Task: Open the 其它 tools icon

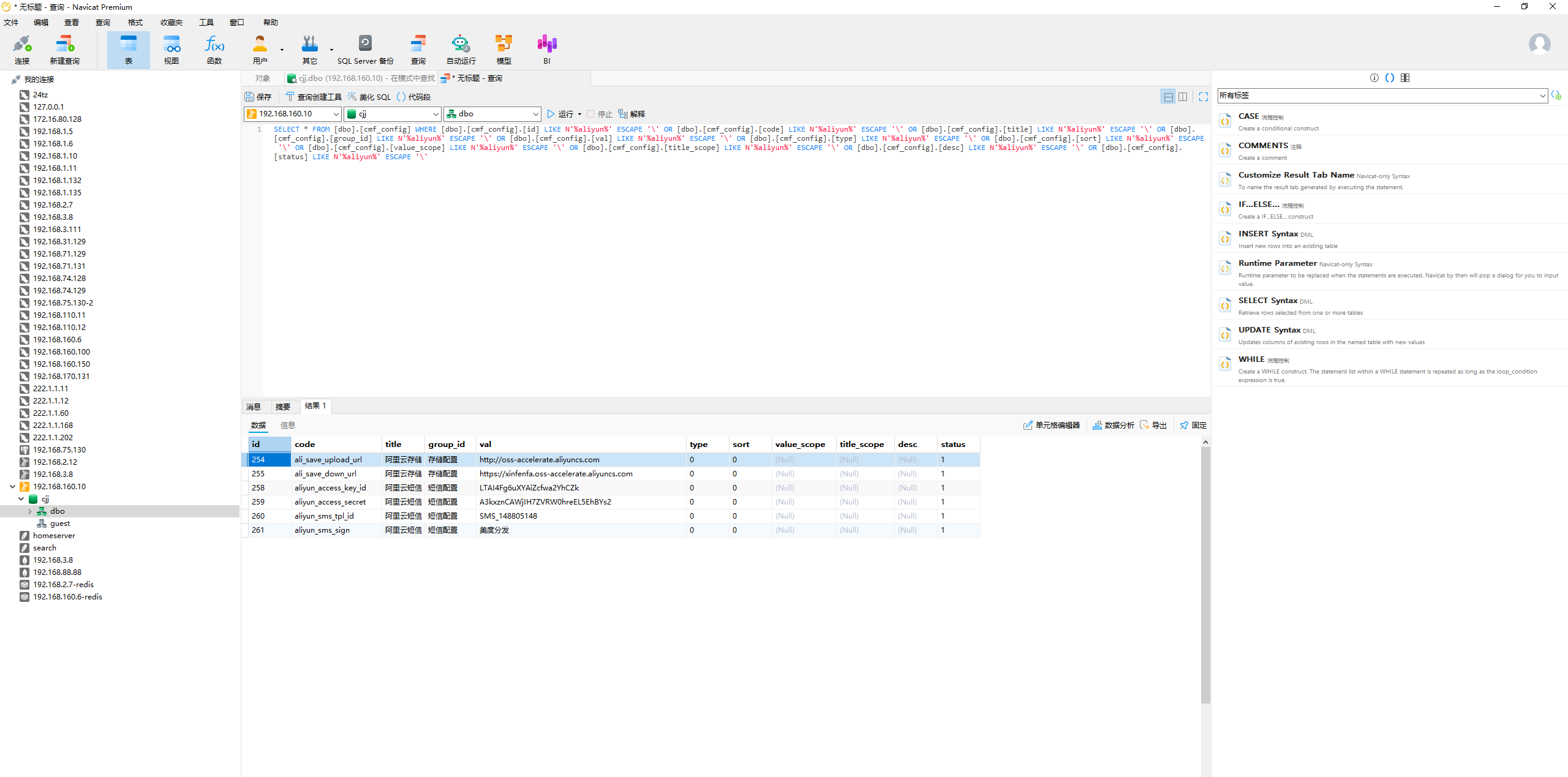Action: [x=310, y=50]
